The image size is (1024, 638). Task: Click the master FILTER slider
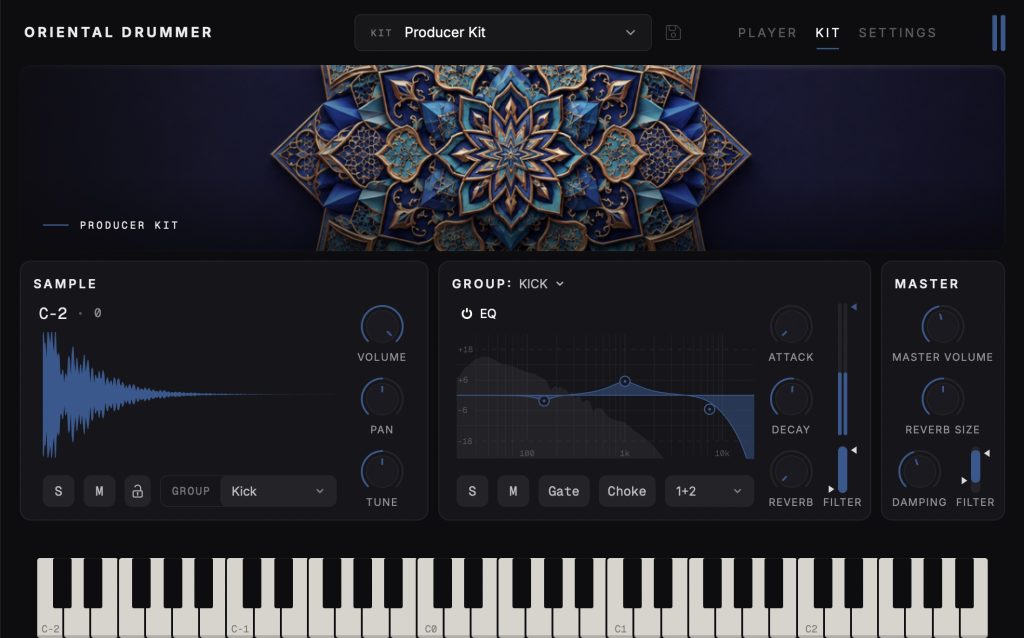click(976, 470)
